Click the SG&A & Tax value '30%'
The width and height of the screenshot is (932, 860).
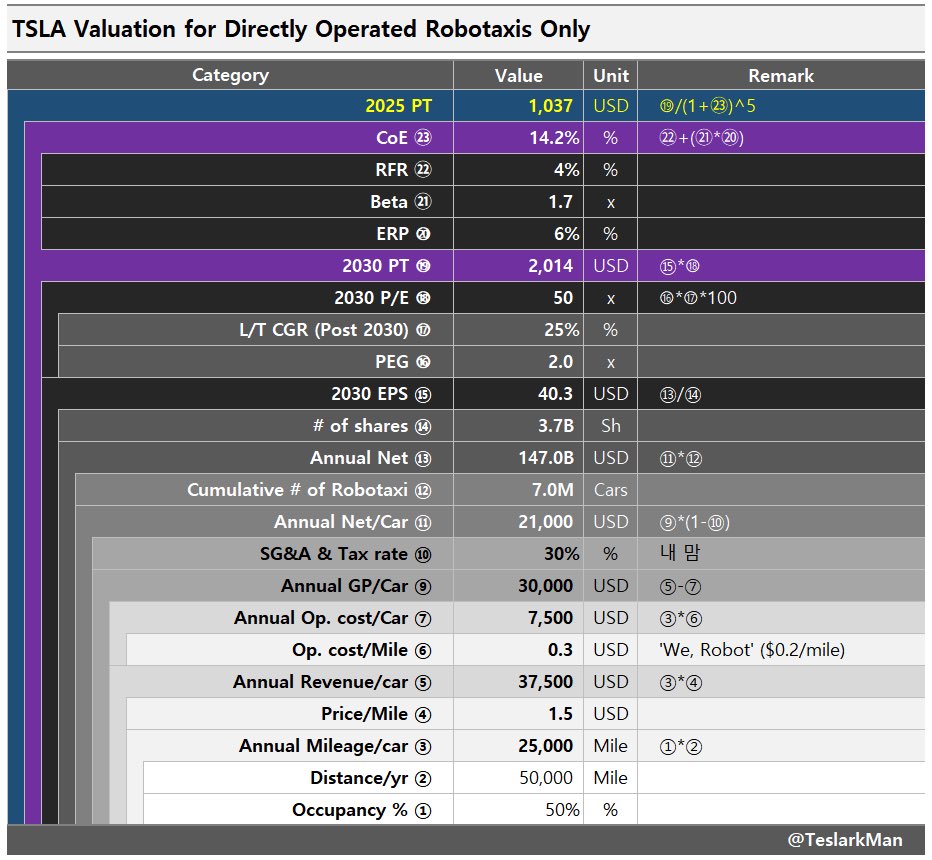coord(562,555)
